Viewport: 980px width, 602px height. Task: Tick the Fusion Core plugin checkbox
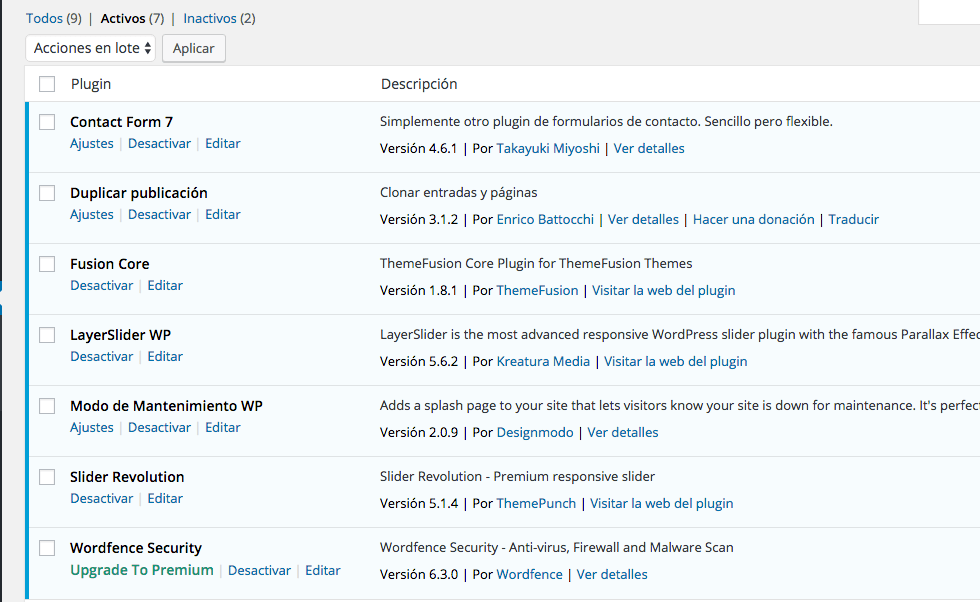coord(47,264)
